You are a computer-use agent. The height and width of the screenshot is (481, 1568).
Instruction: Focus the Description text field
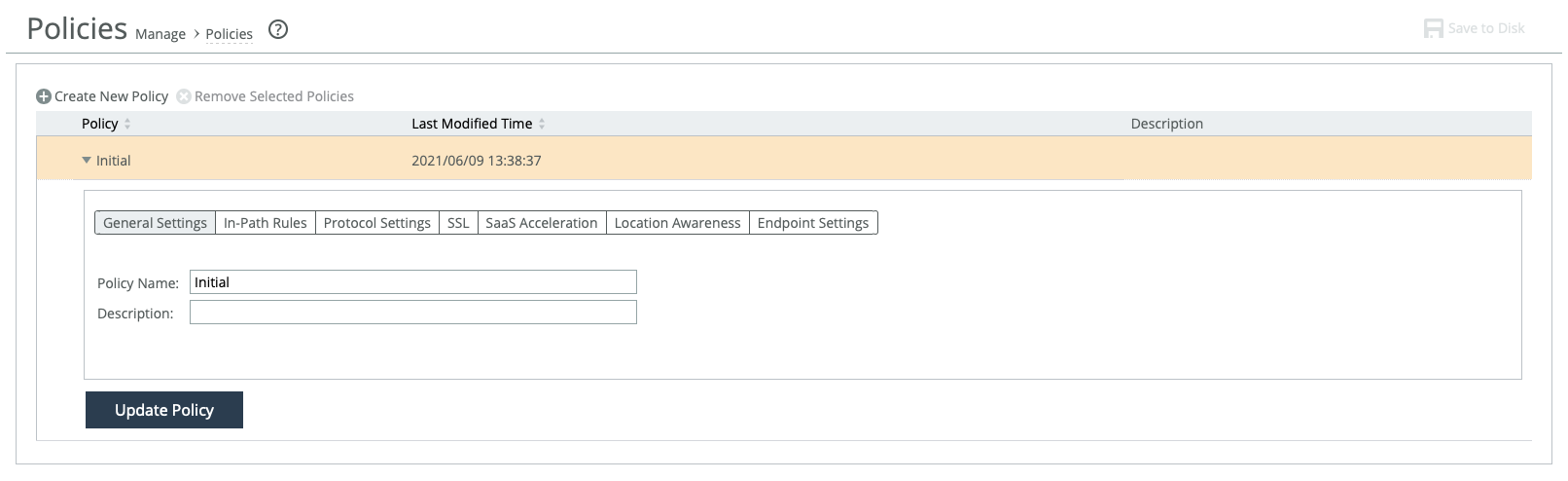coord(412,313)
